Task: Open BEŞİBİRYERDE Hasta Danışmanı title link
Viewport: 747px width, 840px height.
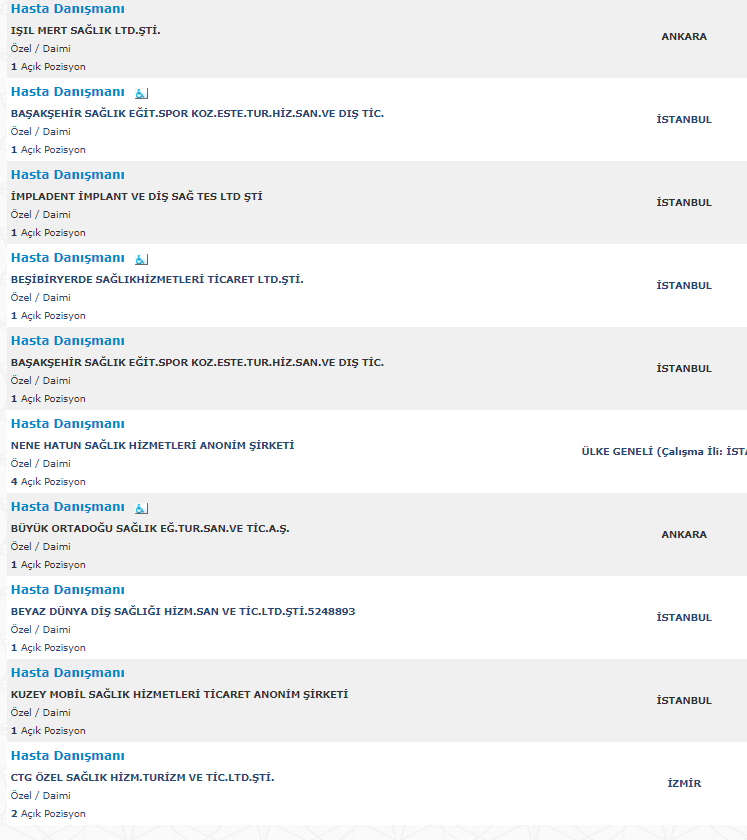Action: (x=67, y=258)
